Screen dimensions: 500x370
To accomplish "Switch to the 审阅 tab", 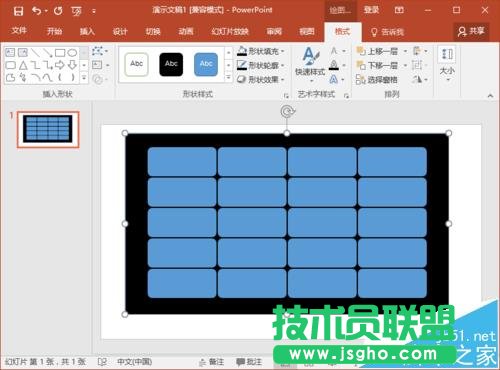I will pos(274,32).
